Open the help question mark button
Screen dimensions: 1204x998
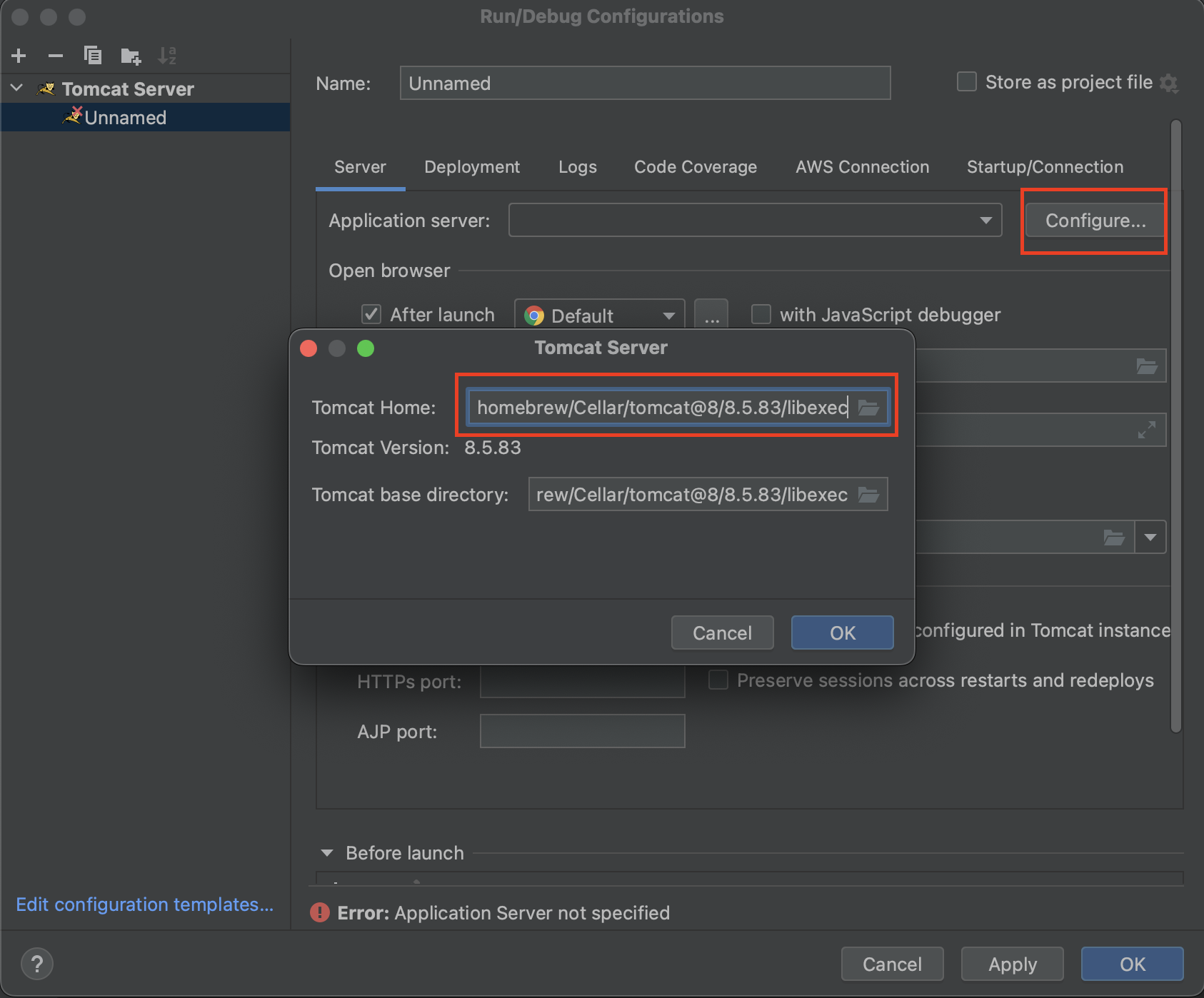[x=37, y=964]
